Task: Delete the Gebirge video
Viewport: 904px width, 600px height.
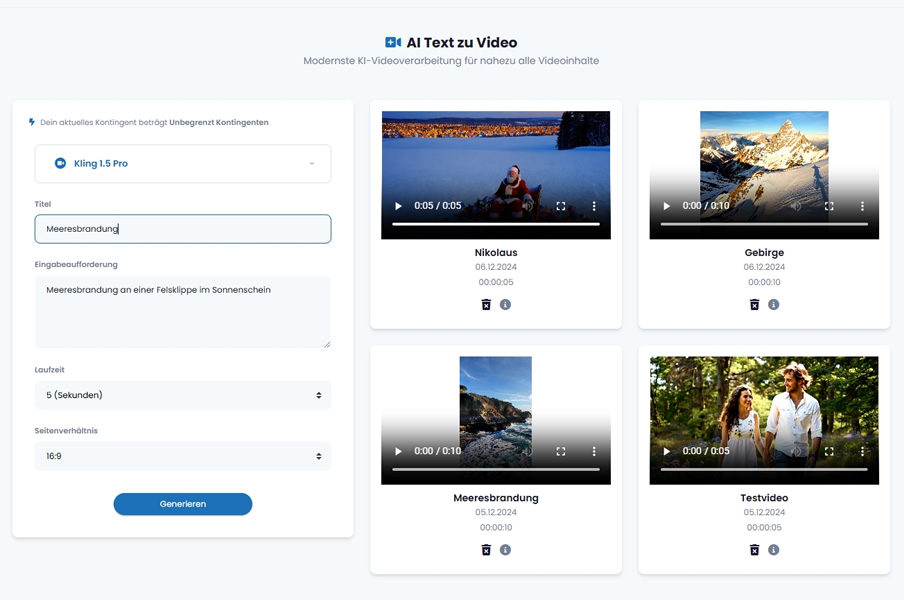Action: (754, 304)
